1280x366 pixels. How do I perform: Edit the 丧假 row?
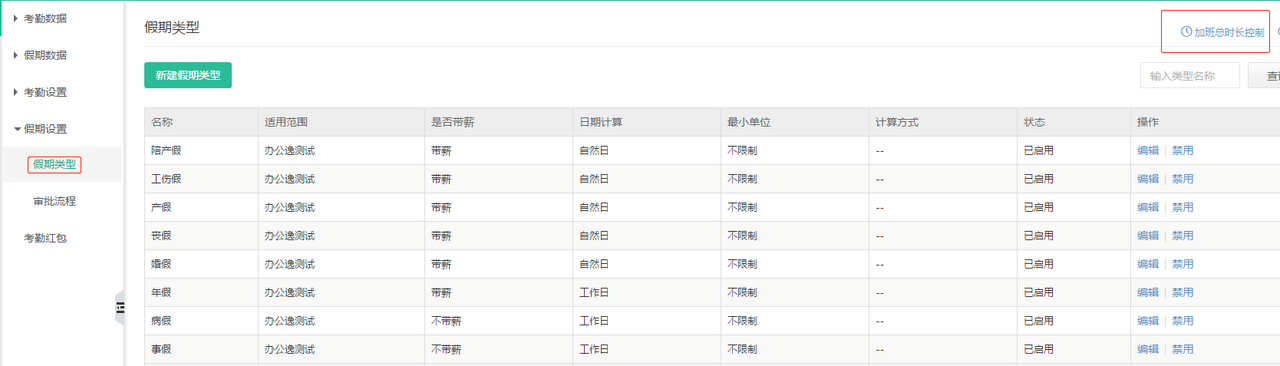[1148, 236]
